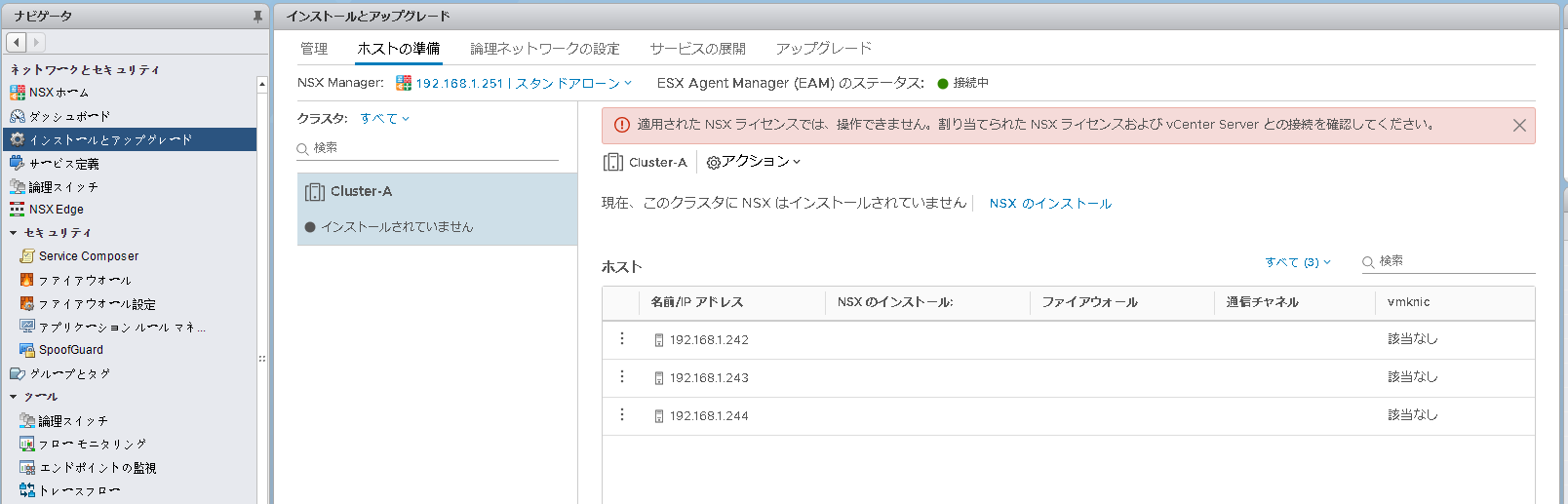This screenshot has width=1568, height=504.
Task: Switch to the 論理ネットワークの設定 tab
Action: 545,49
